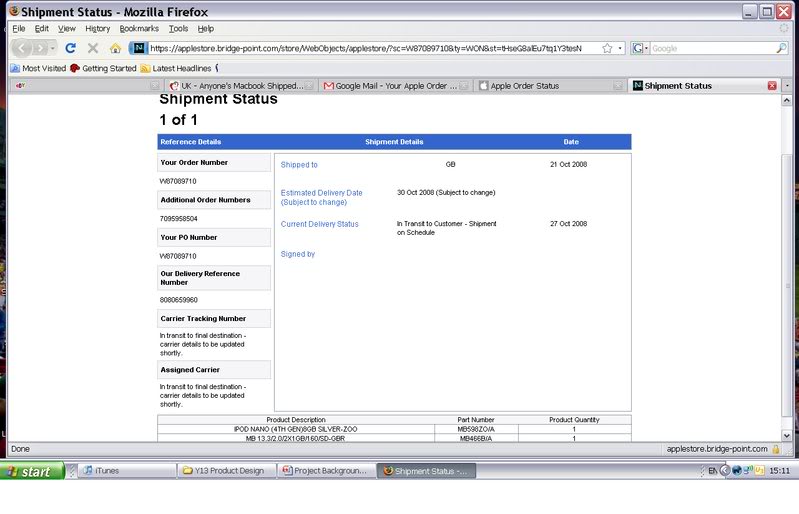The image size is (799, 514).
Task: Click the Firefox Back arrow button
Action: pyautogui.click(x=22, y=48)
